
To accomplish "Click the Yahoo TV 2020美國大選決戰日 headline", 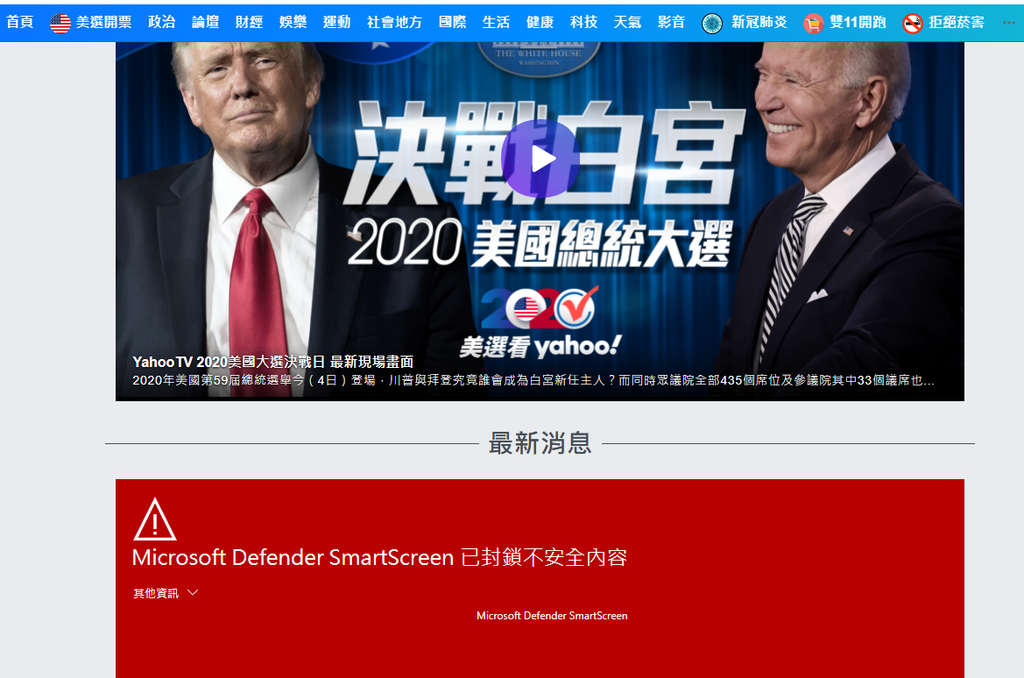I will click(x=273, y=362).
